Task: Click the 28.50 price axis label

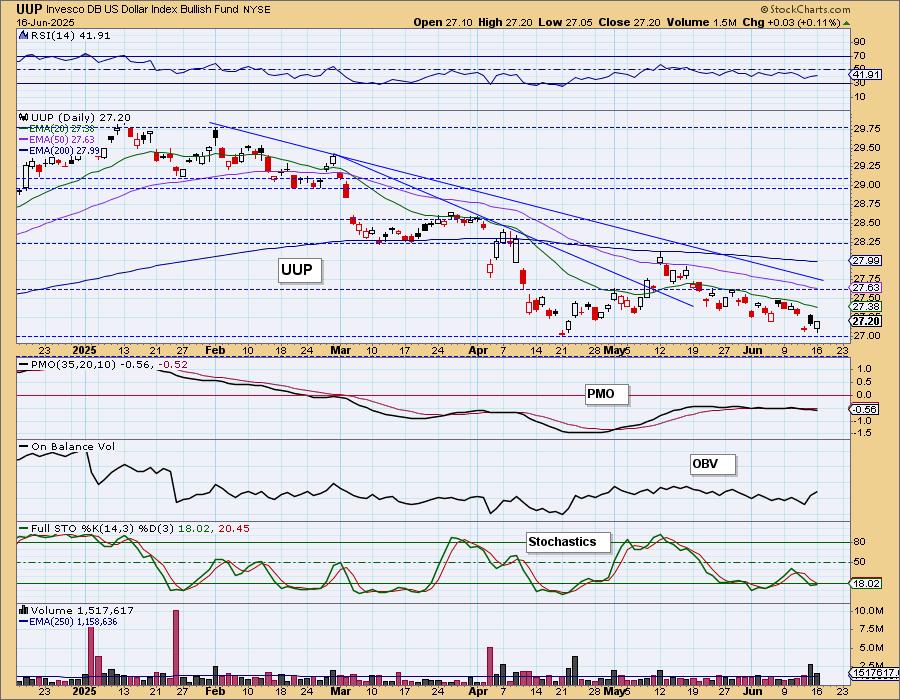Action: (867, 223)
